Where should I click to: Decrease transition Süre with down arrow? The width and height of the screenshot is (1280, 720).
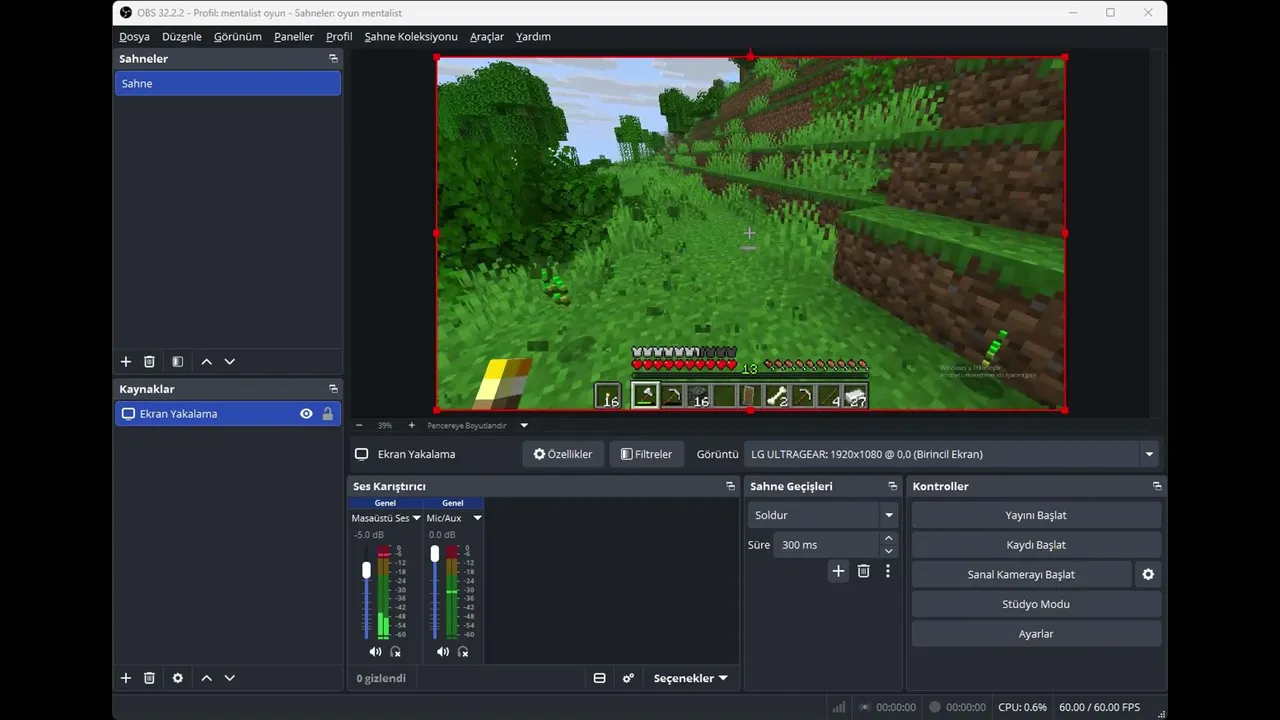coord(888,551)
